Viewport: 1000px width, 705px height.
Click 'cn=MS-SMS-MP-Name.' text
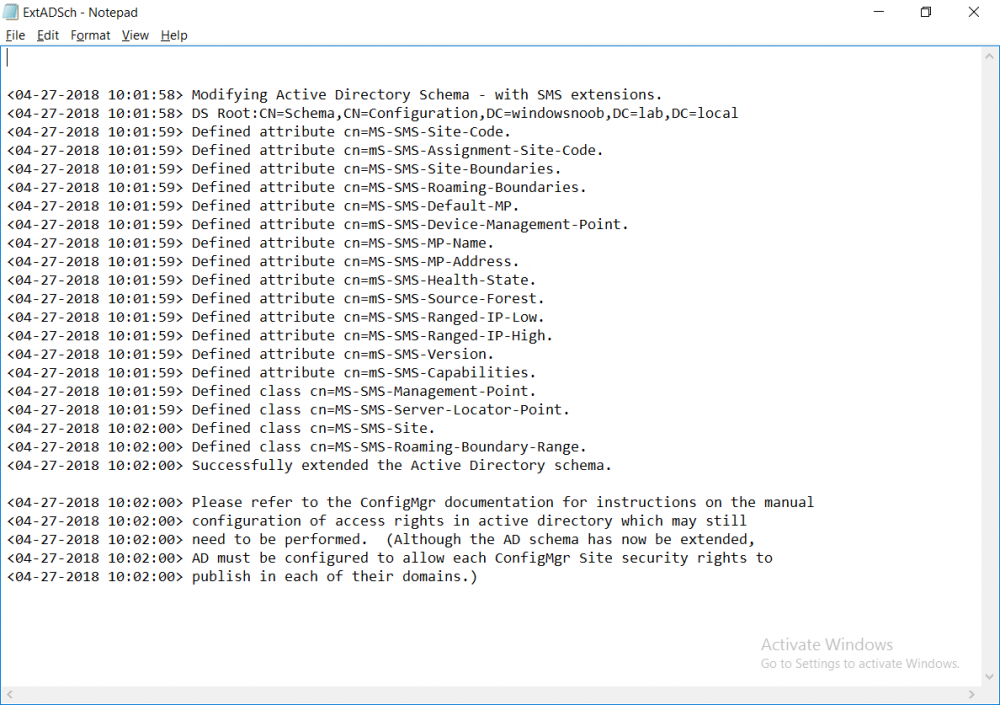[x=418, y=243]
